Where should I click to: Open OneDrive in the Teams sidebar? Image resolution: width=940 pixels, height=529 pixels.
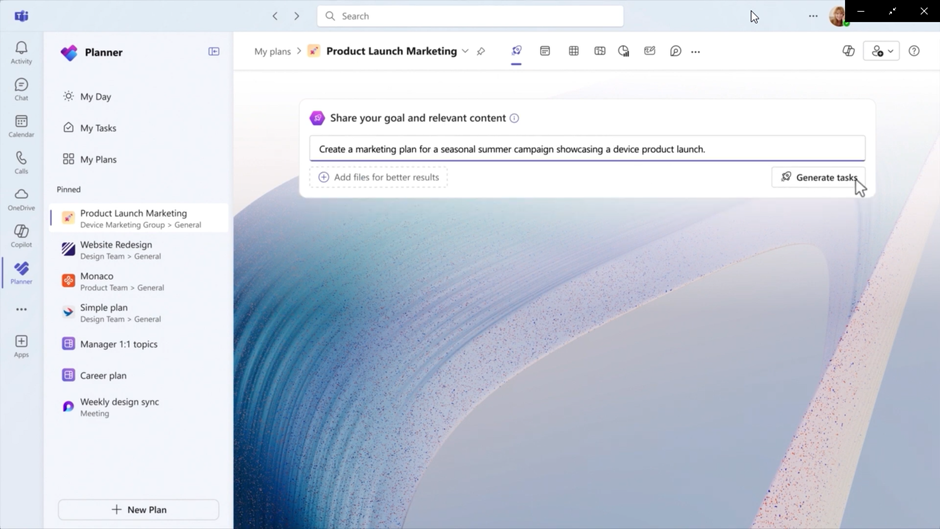click(x=21, y=199)
